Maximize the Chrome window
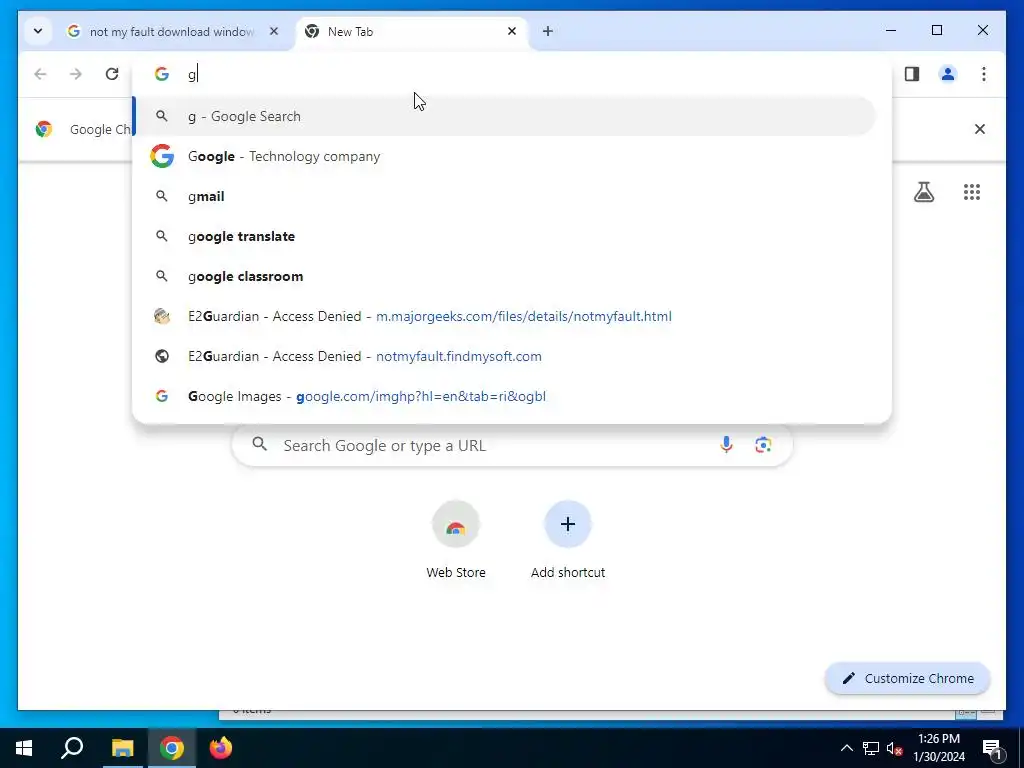 pos(936,30)
